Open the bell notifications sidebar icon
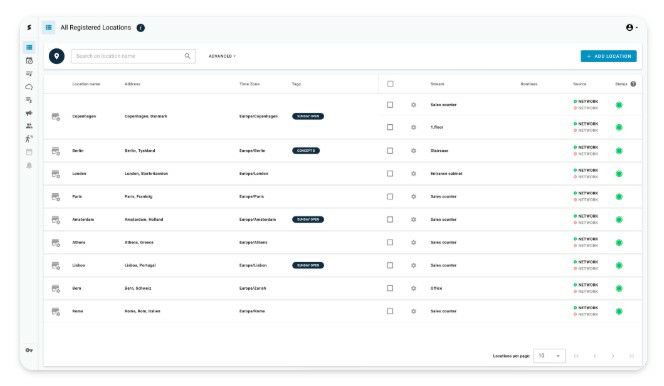Image resolution: width=664 pixels, height=386 pixels. pos(29,165)
